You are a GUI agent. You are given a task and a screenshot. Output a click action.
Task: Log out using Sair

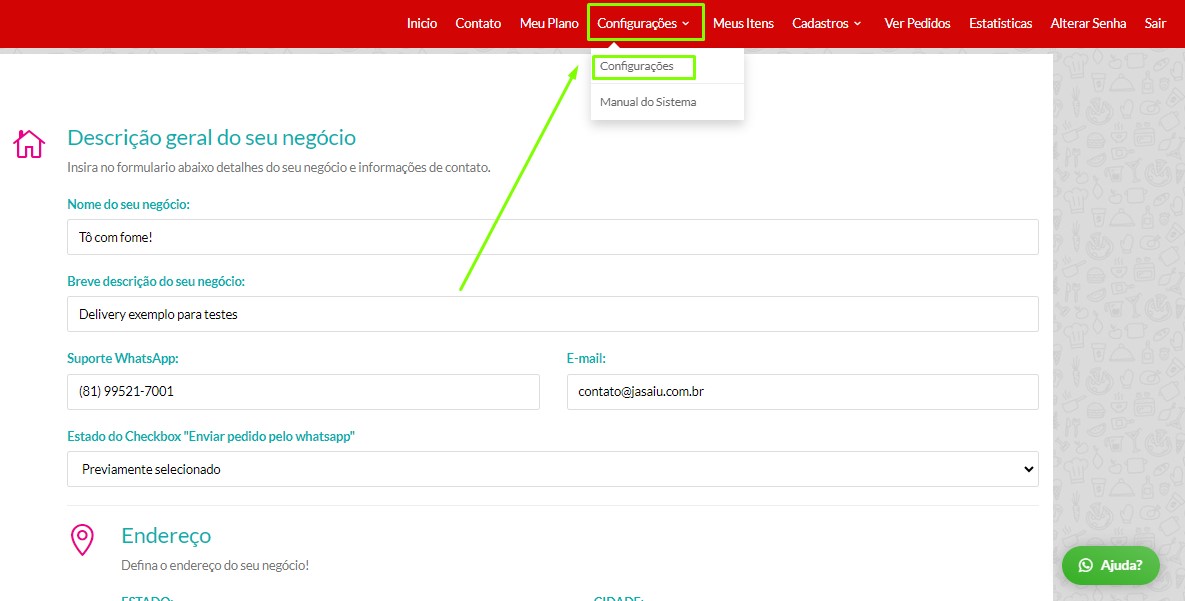coord(1155,23)
